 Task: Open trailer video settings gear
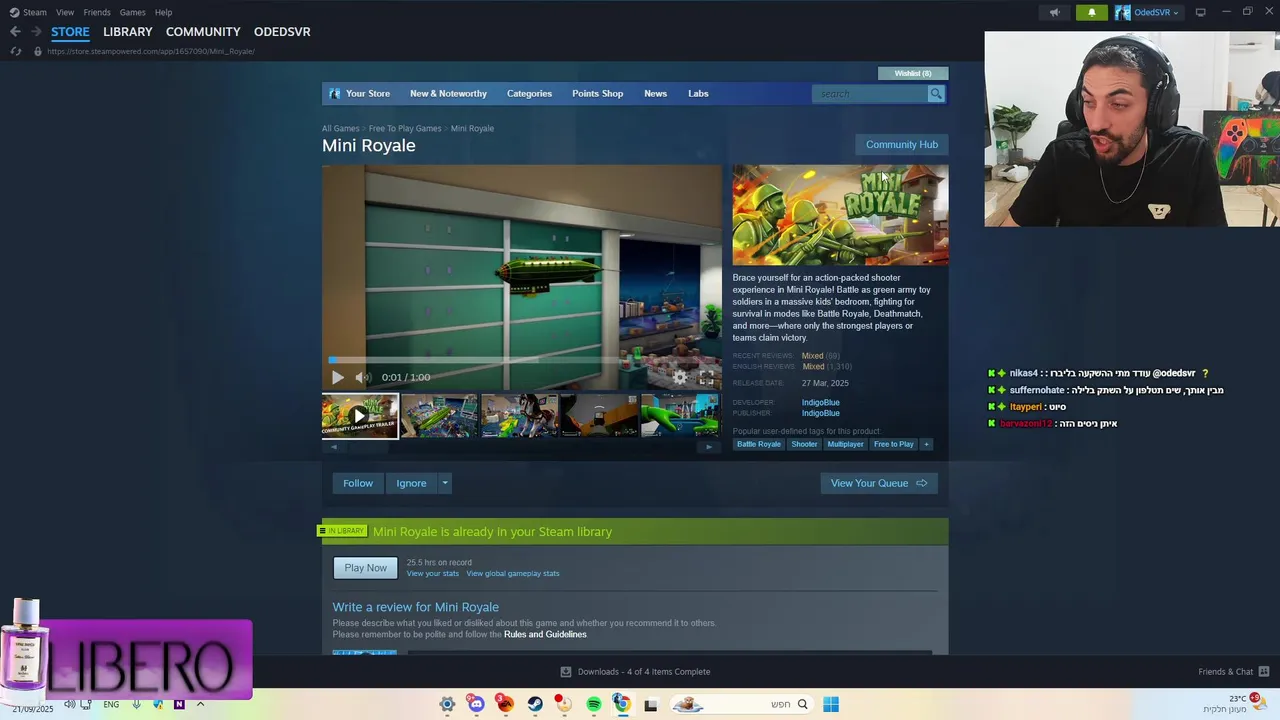[680, 377]
